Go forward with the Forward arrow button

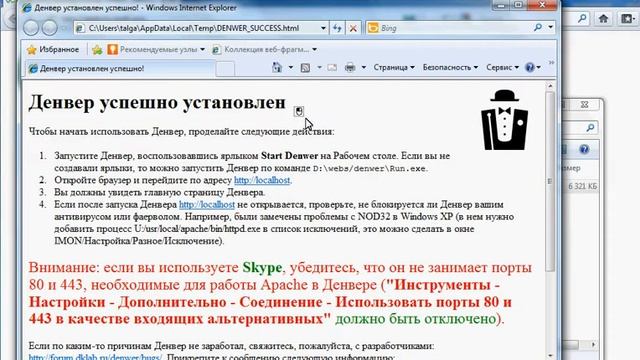49,28
